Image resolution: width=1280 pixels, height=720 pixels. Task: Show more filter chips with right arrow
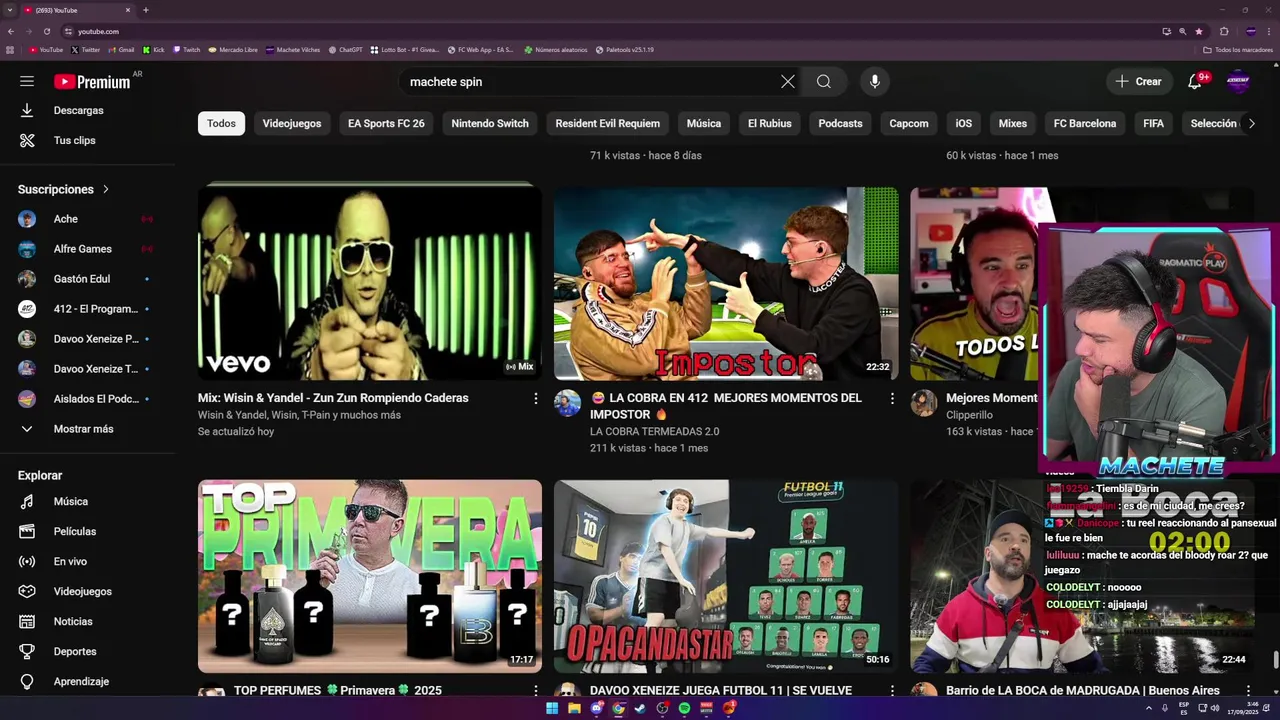(x=1251, y=123)
